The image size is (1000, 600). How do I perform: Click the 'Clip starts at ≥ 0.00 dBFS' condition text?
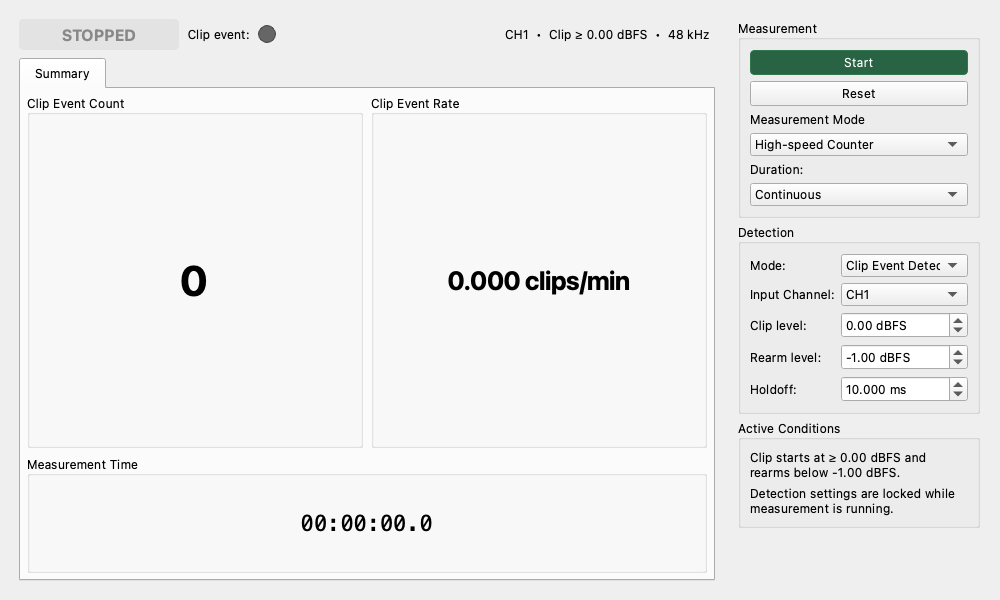[x=837, y=465]
